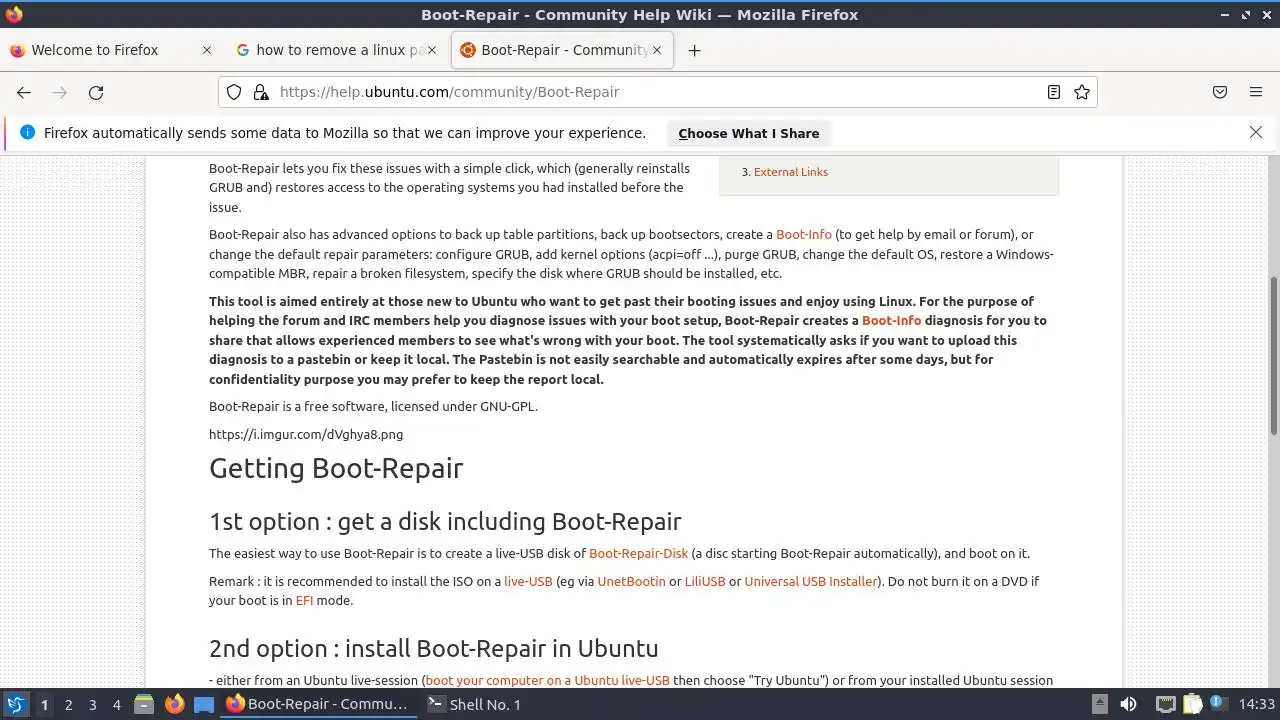Switch to virtual desktop 4

point(116,704)
